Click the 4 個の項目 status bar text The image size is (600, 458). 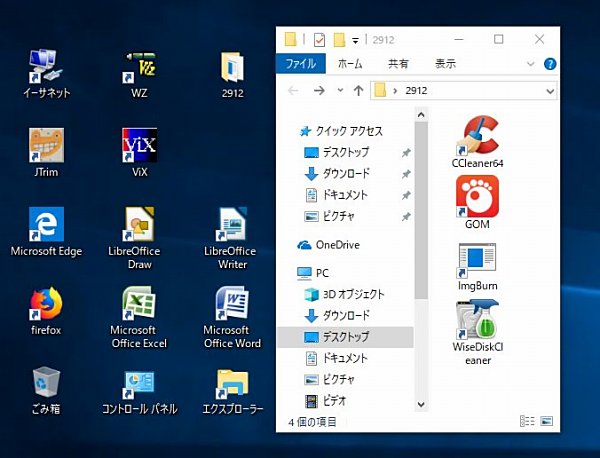pyautogui.click(x=312, y=422)
